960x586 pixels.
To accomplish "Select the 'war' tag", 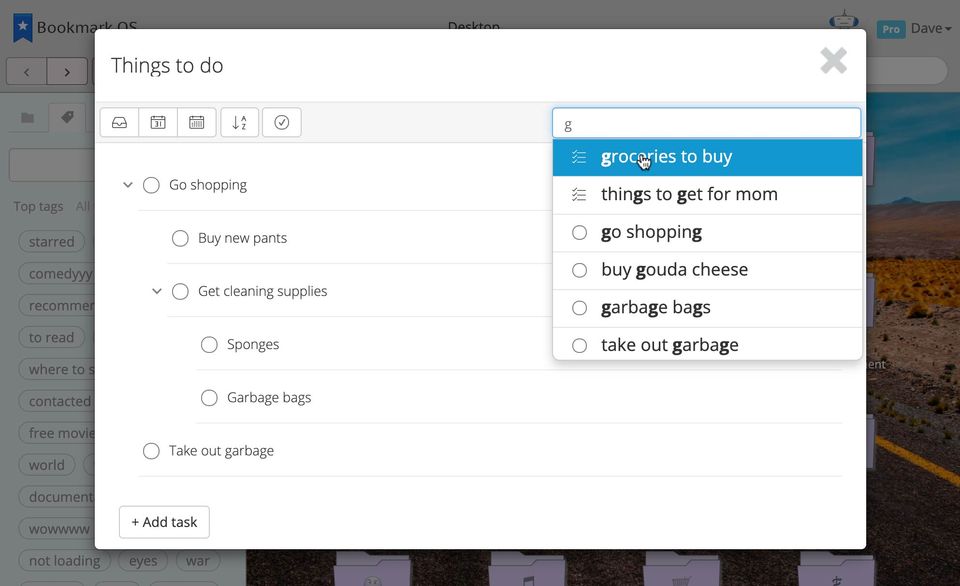I will click(197, 560).
